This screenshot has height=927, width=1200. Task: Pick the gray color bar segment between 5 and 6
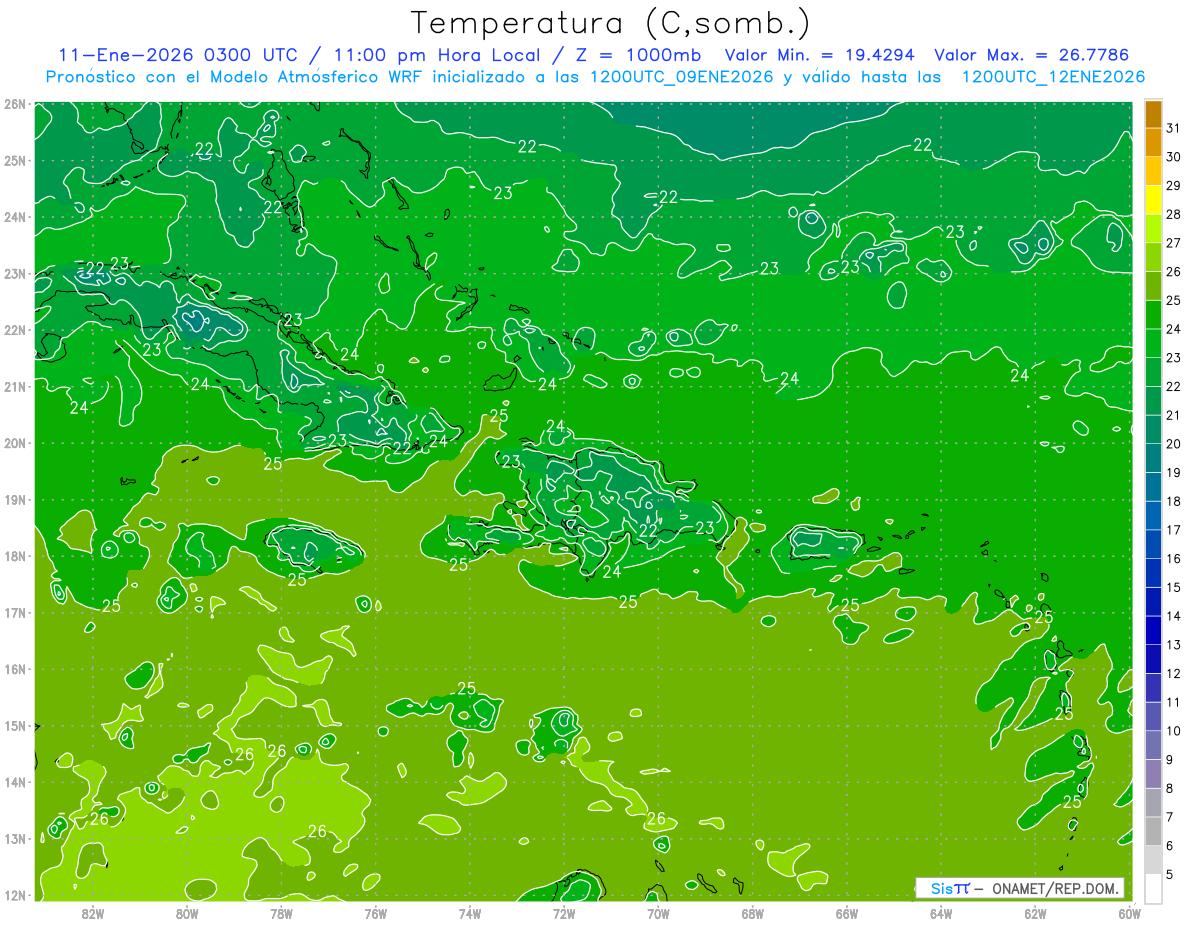[x=1153, y=860]
